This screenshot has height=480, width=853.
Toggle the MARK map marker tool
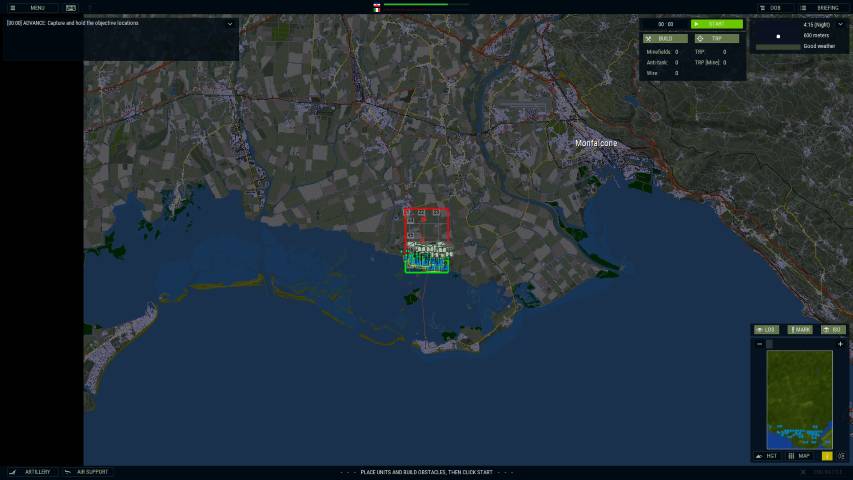pyautogui.click(x=799, y=329)
